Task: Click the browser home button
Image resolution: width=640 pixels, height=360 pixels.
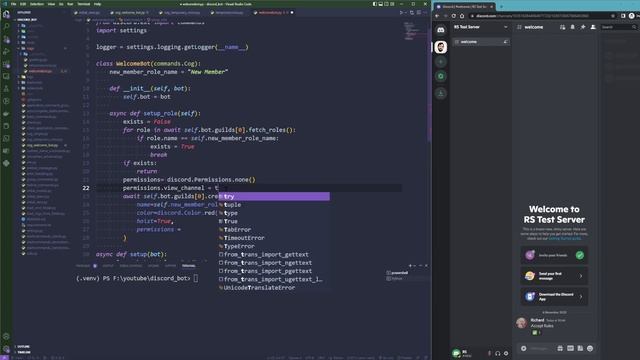Action: pos(462,16)
